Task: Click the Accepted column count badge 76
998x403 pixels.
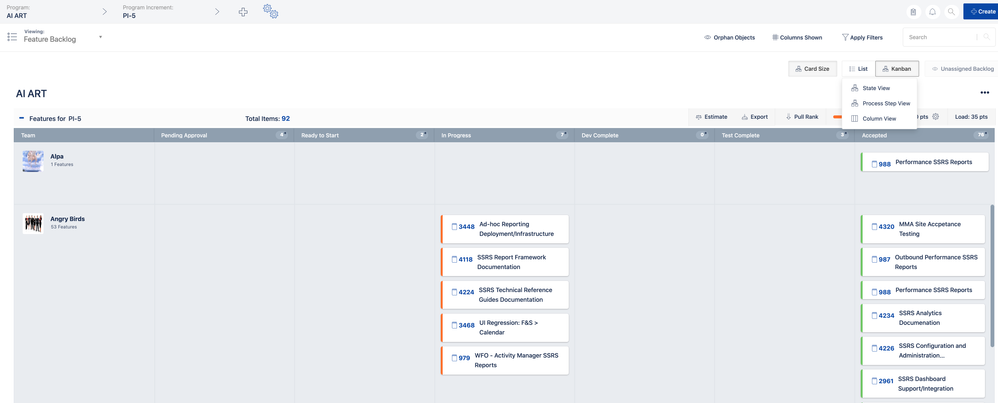Action: click(x=981, y=135)
